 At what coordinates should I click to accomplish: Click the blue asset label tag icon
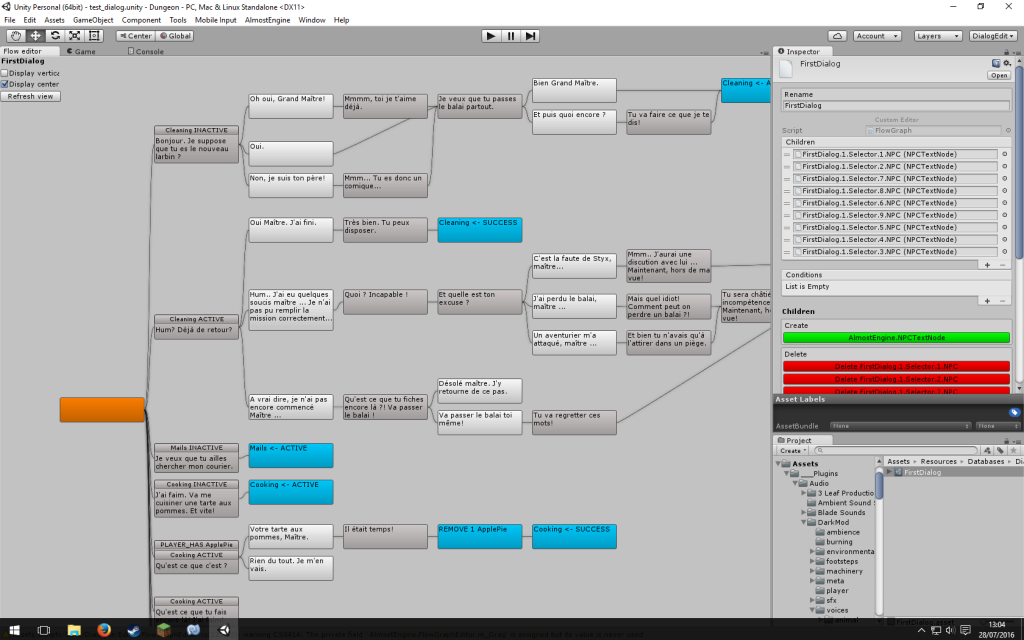(x=1014, y=412)
